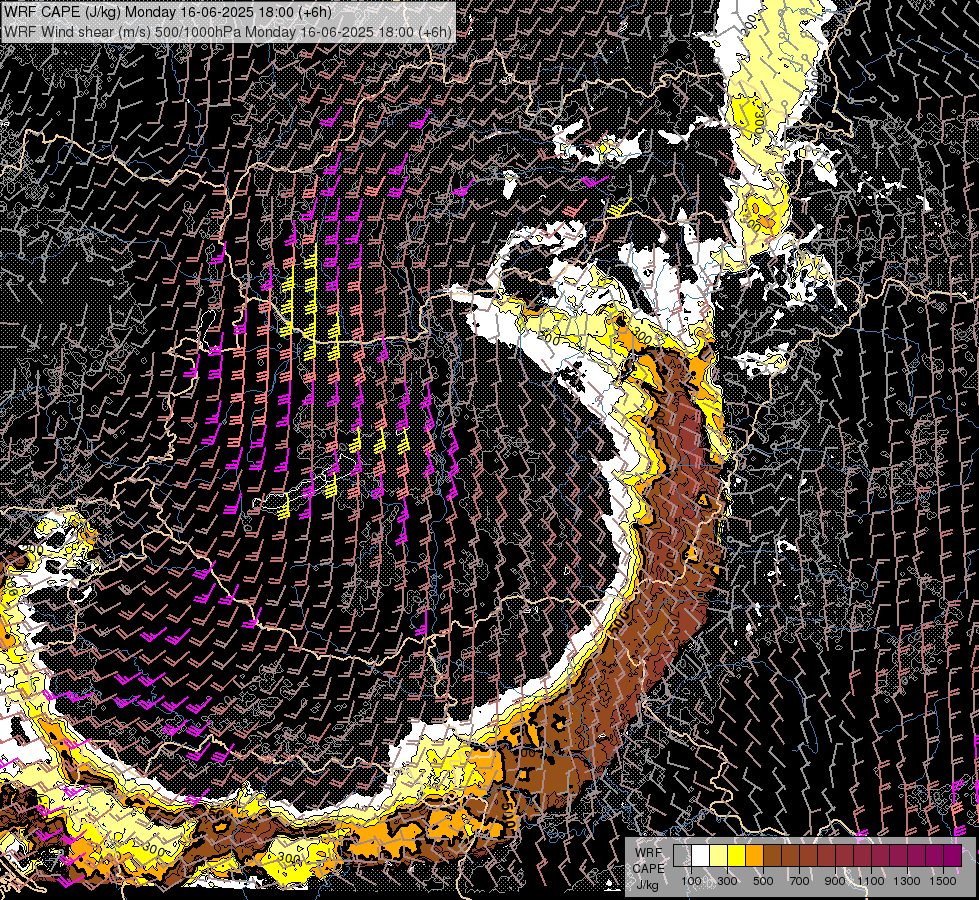
Task: Click the legend's WRF label
Action: coord(649,853)
